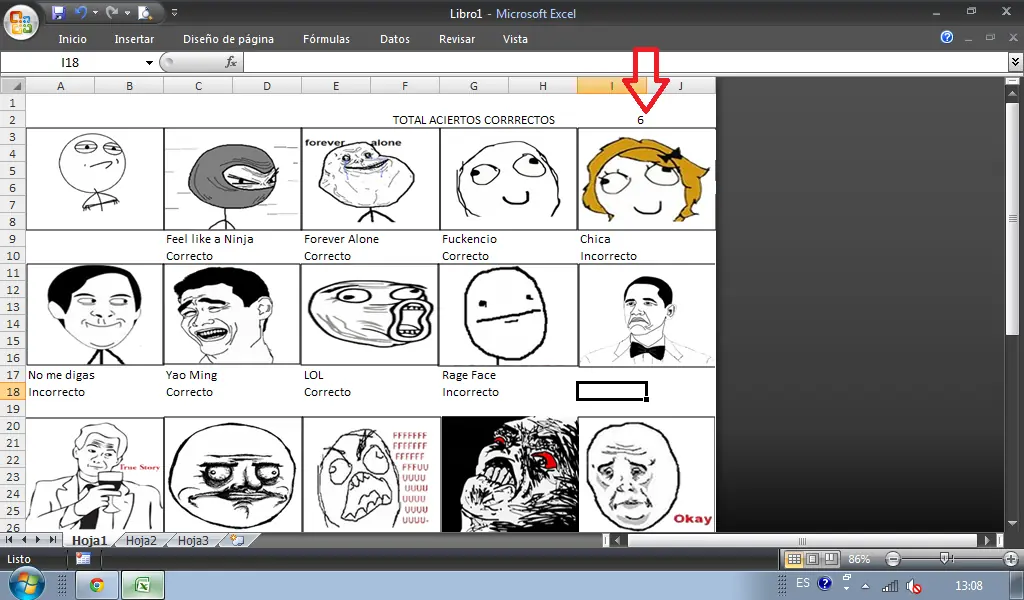Click the Fuckencio label cell
The width and height of the screenshot is (1024, 600).
(x=469, y=239)
